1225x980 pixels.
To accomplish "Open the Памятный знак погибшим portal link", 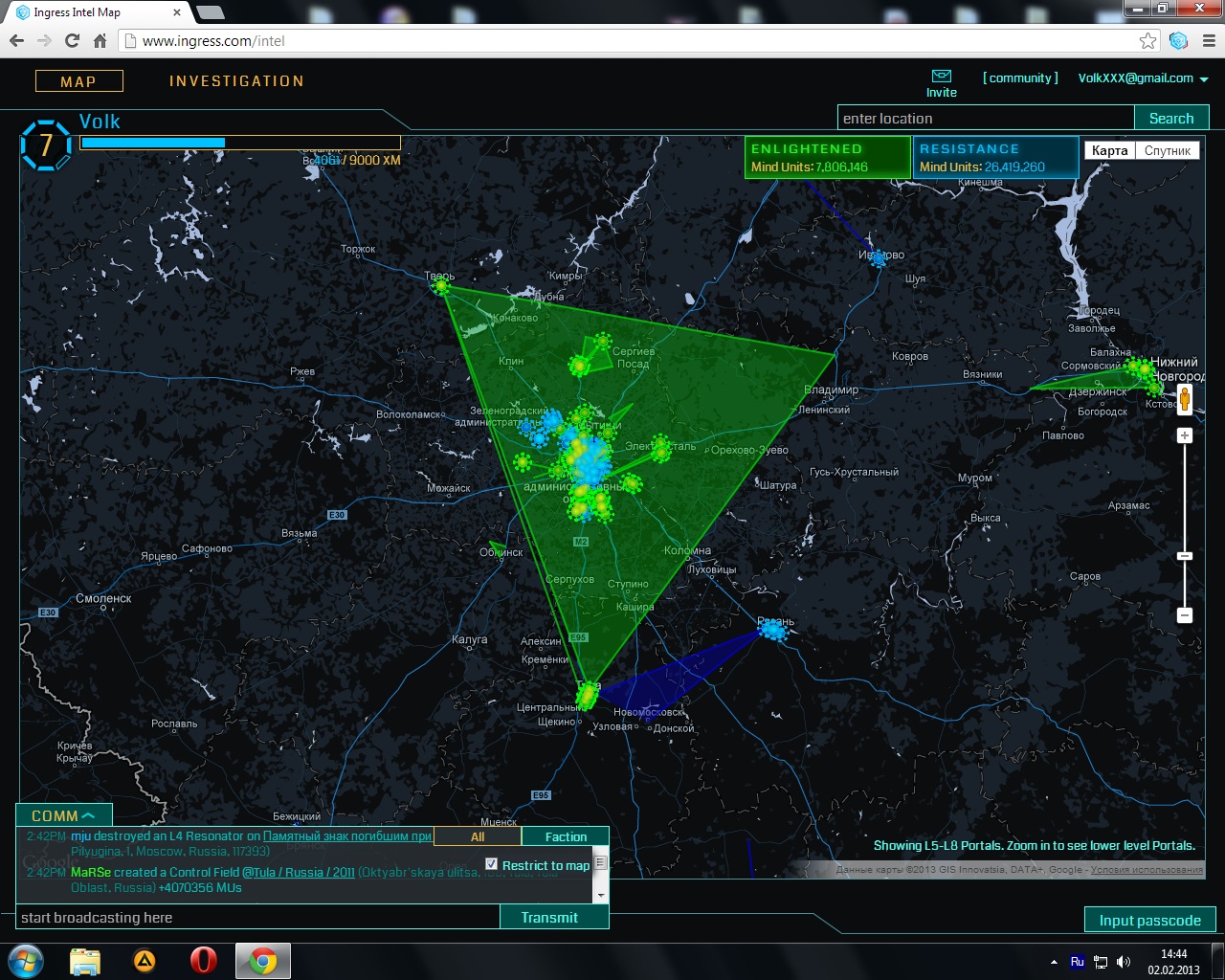I will click(x=347, y=836).
